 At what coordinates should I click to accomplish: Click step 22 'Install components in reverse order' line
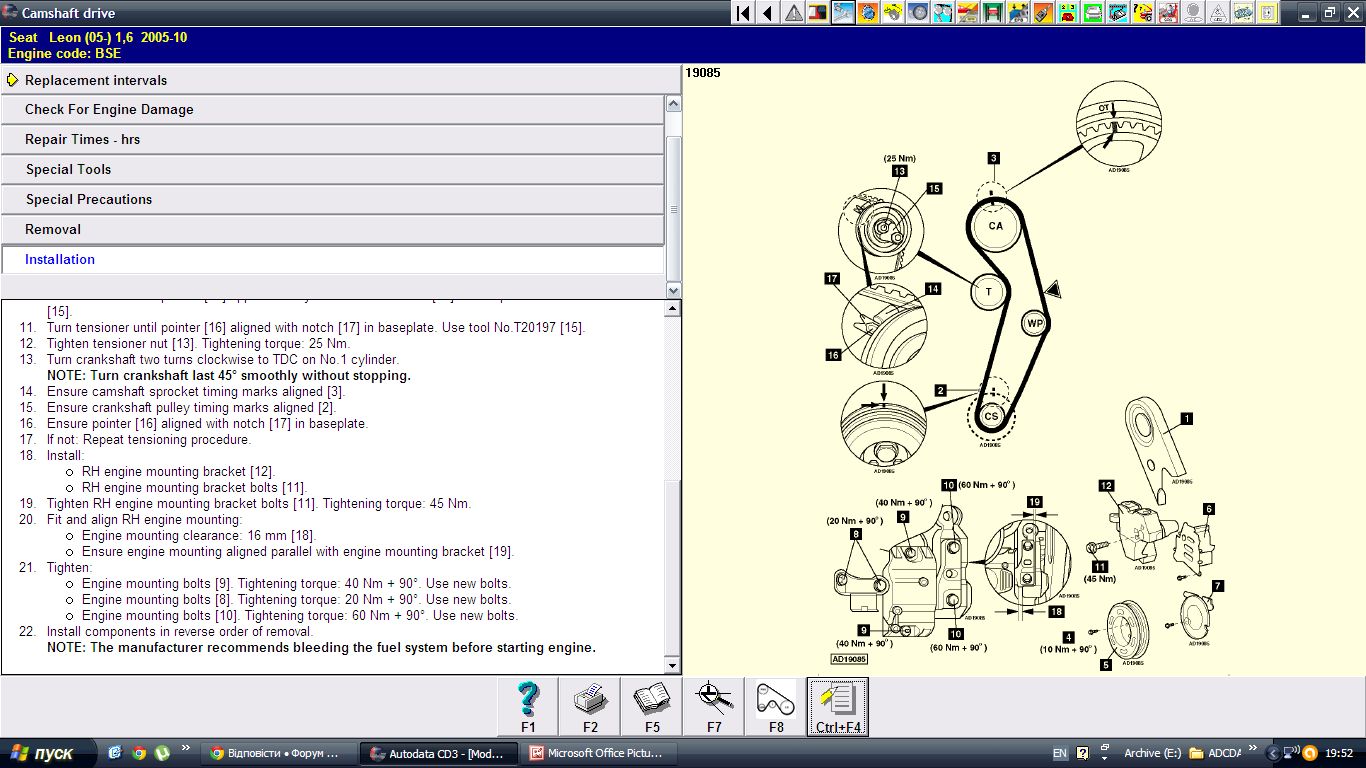point(180,632)
